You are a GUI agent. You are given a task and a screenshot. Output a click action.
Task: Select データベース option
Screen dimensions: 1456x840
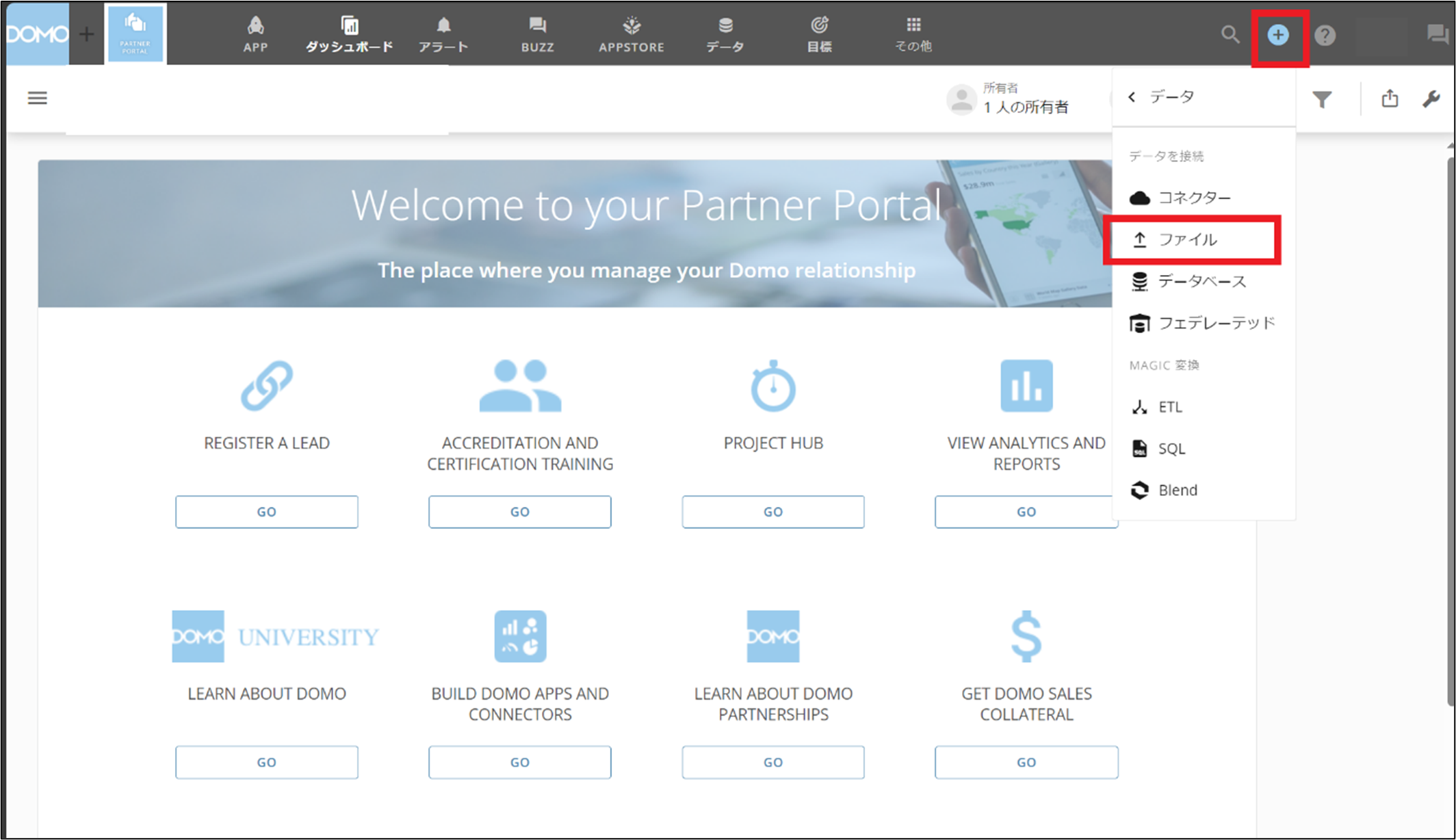[x=1204, y=281]
